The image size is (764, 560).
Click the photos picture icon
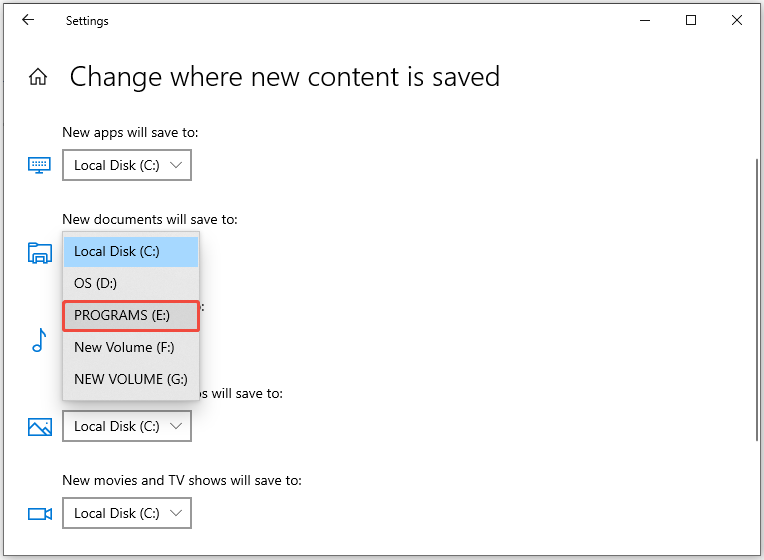pyautogui.click(x=39, y=427)
